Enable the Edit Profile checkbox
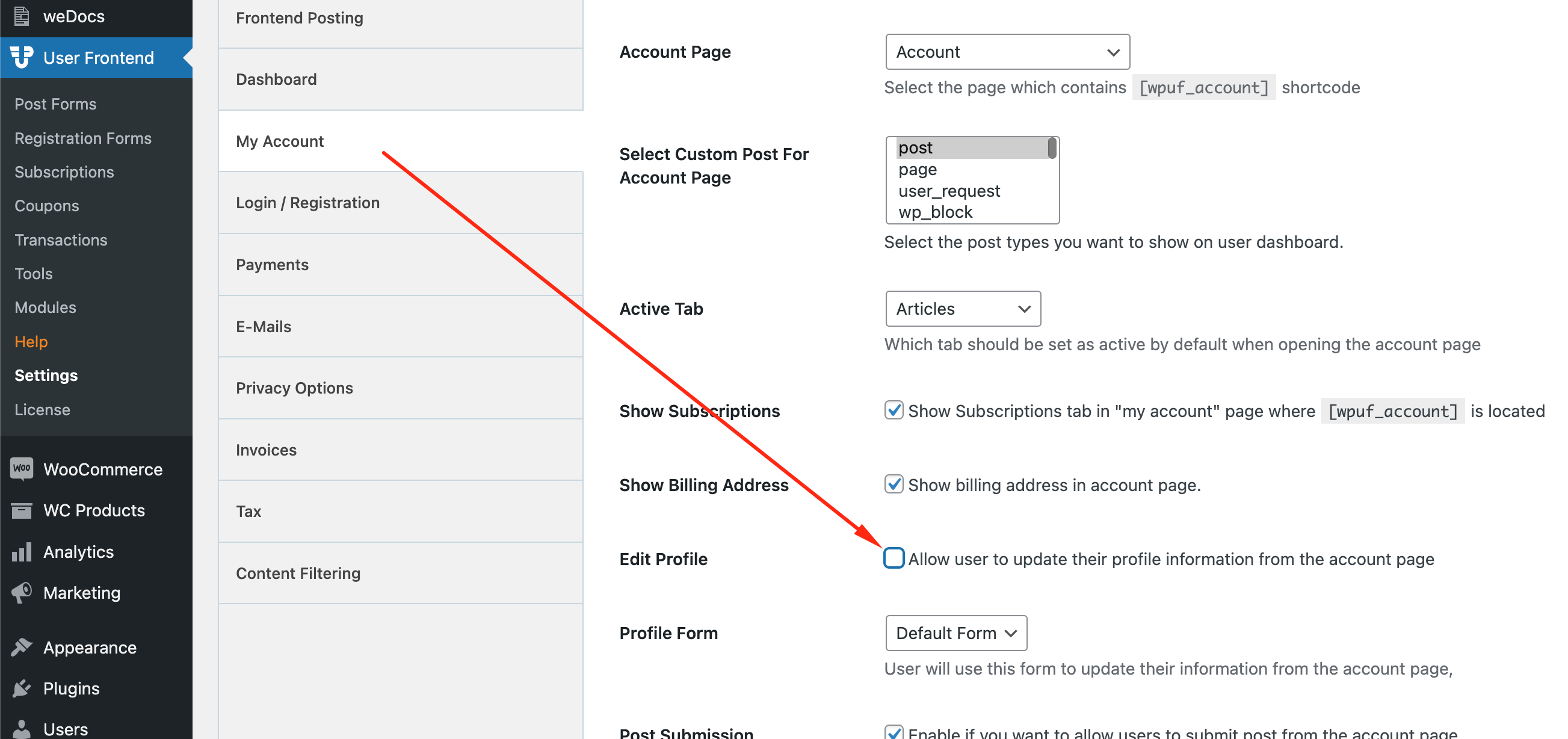This screenshot has width=1568, height=739. [x=894, y=558]
